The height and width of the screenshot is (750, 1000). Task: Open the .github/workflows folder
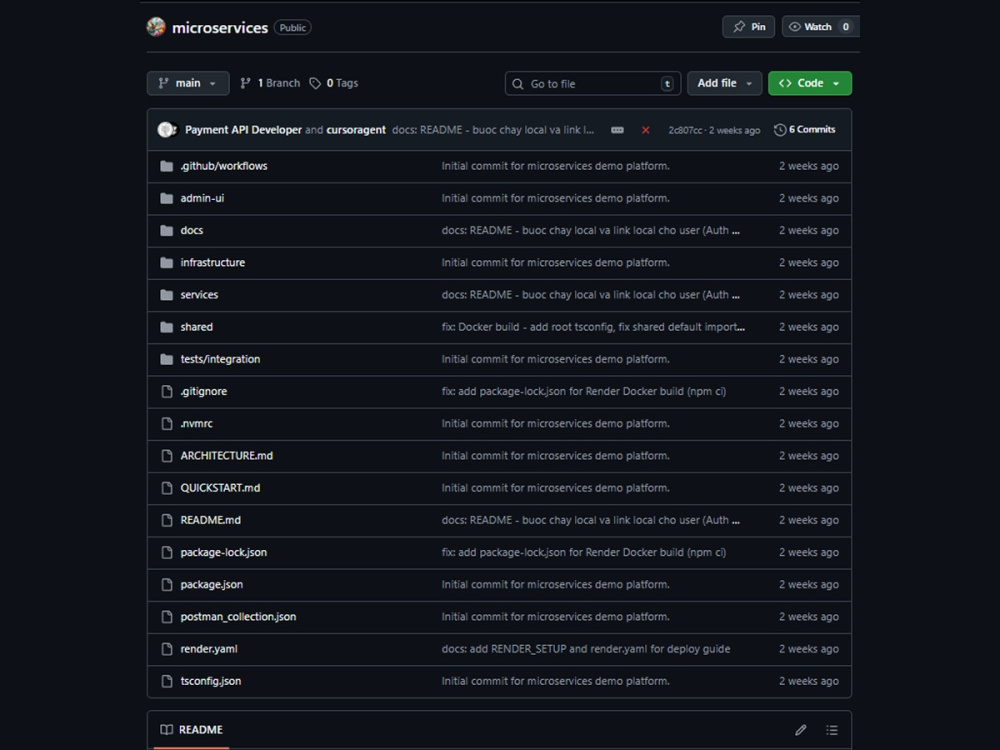[x=224, y=166]
